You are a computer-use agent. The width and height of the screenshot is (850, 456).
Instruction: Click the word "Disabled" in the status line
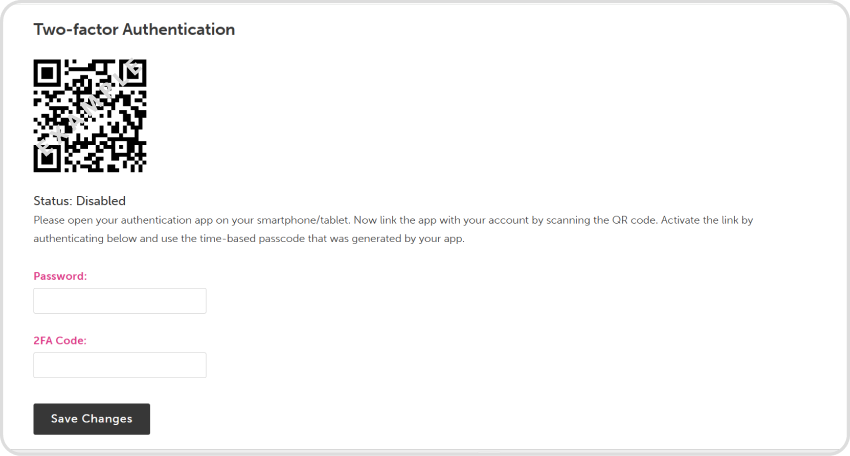point(101,201)
